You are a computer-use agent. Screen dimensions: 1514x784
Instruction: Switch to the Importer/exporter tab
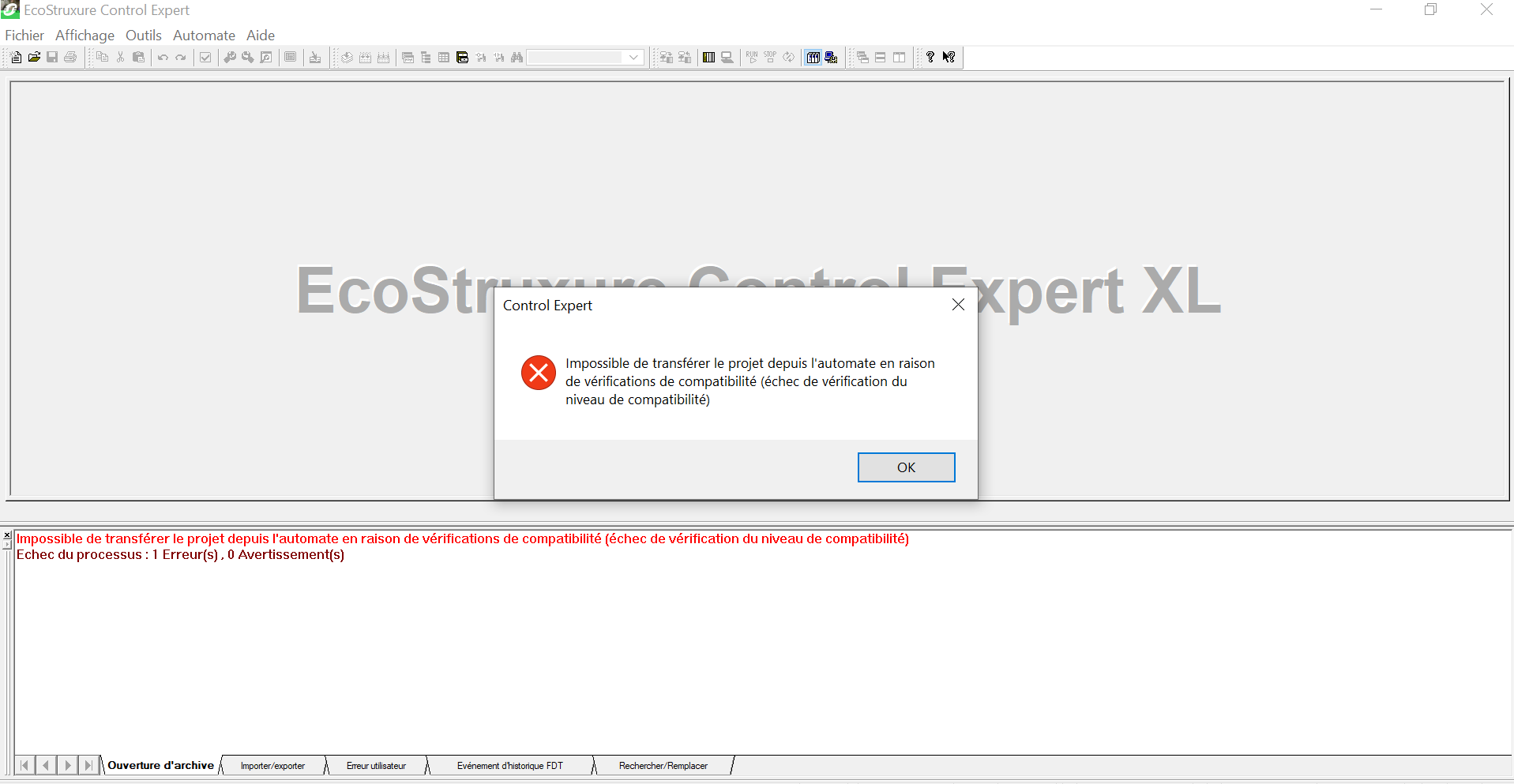(x=272, y=766)
